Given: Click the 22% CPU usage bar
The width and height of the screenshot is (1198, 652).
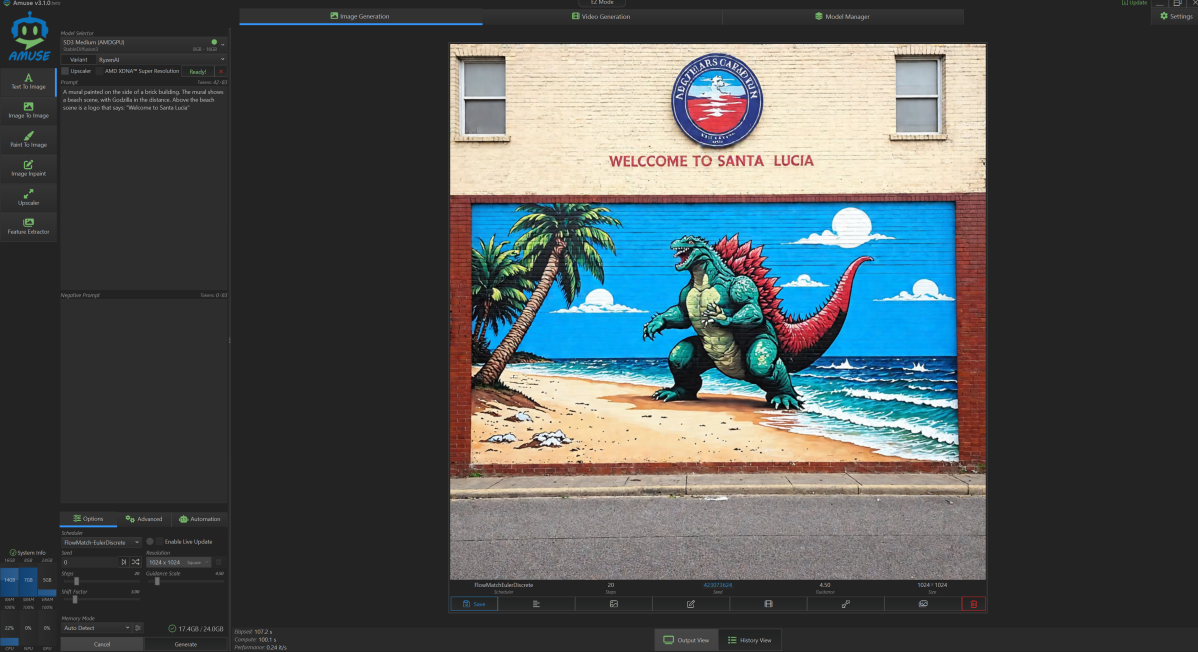Looking at the screenshot, I should click(x=9, y=628).
